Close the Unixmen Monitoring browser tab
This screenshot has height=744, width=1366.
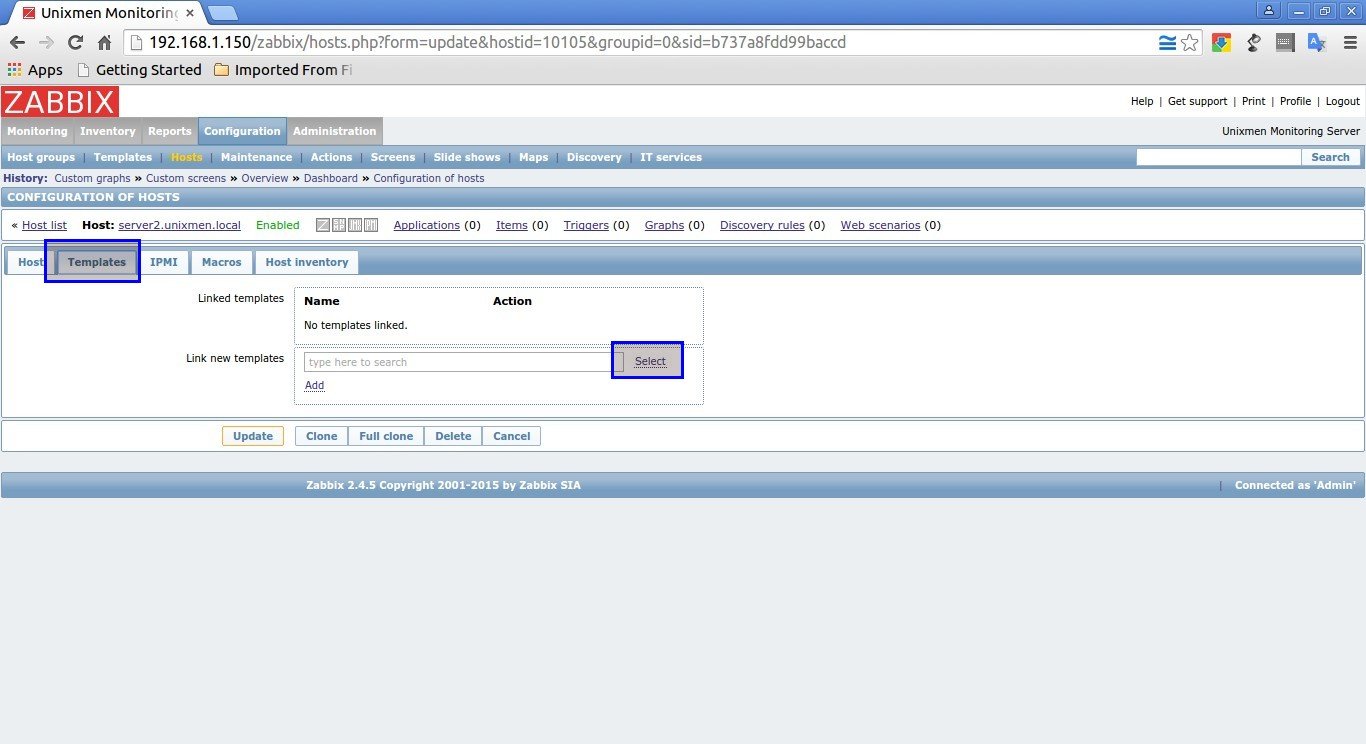click(190, 13)
